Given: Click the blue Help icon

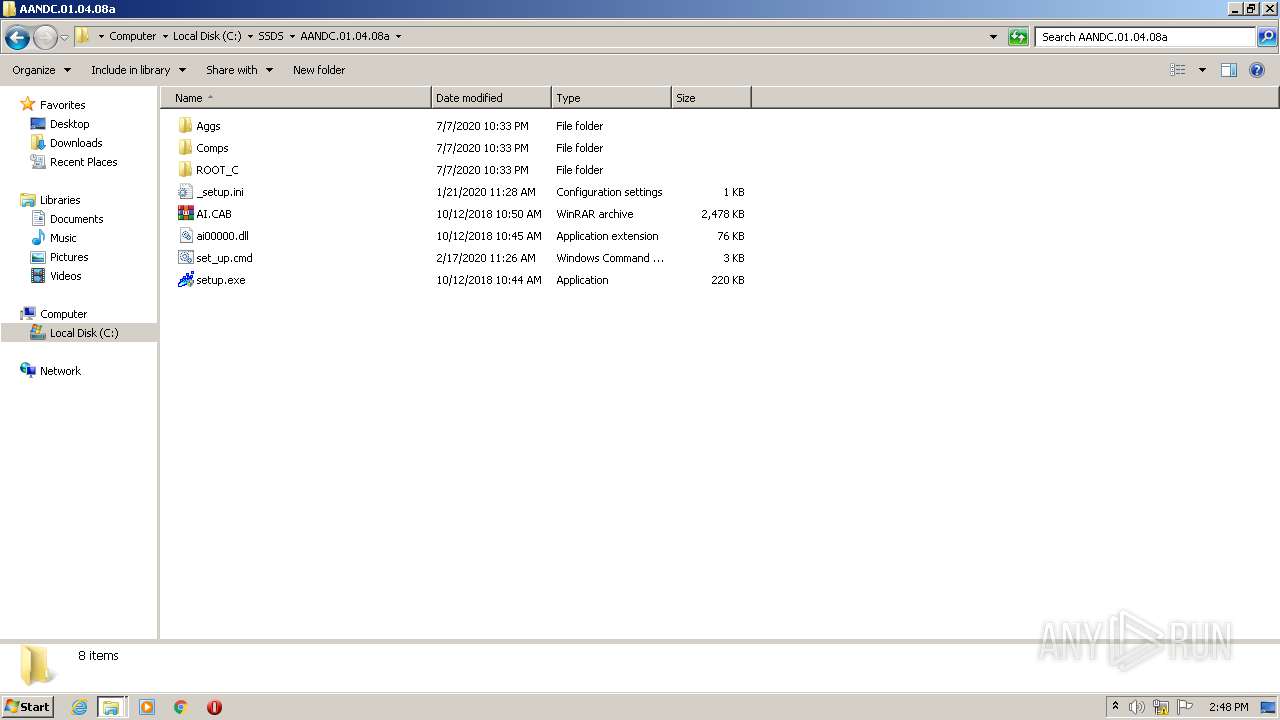Looking at the screenshot, I should pos(1257,70).
